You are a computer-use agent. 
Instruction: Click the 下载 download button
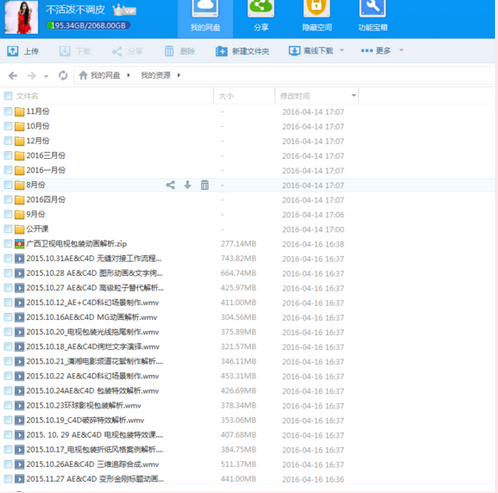coord(75,51)
